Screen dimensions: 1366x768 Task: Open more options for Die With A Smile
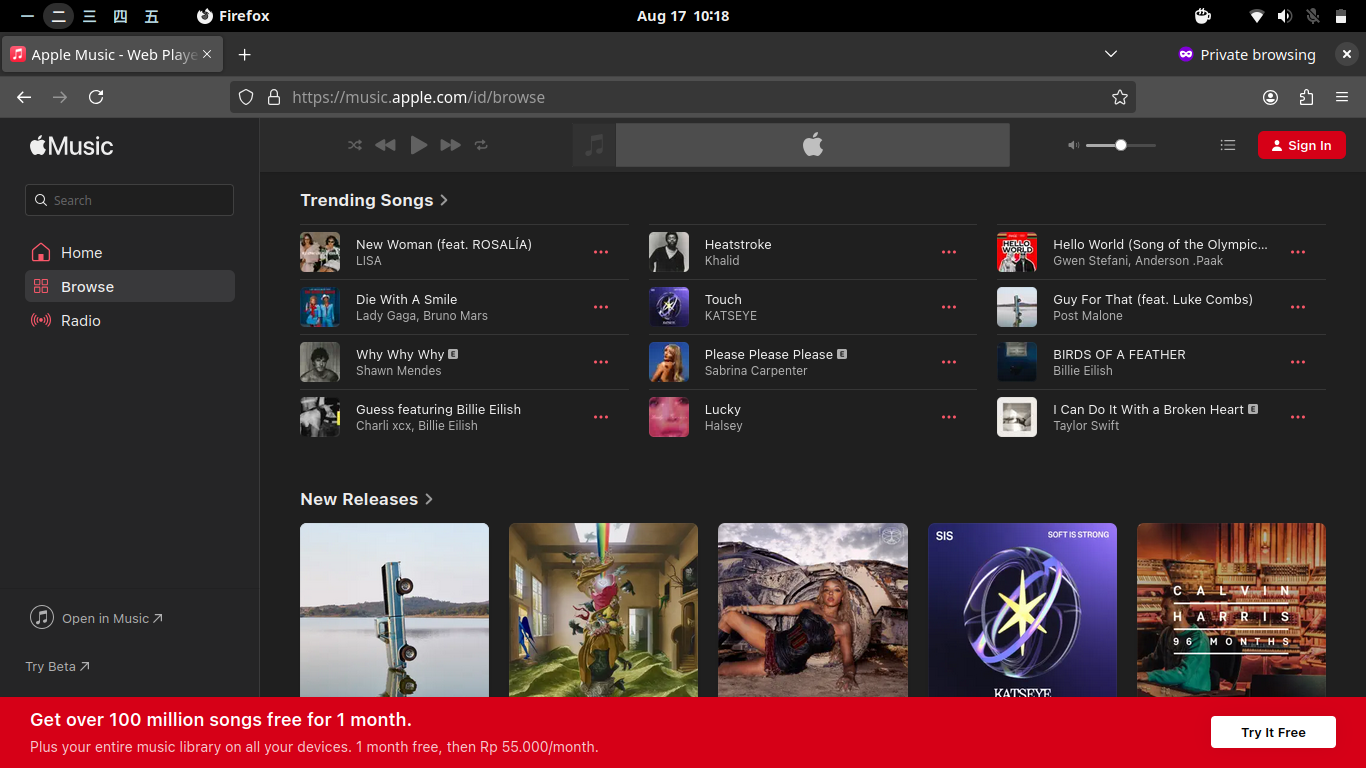(601, 307)
